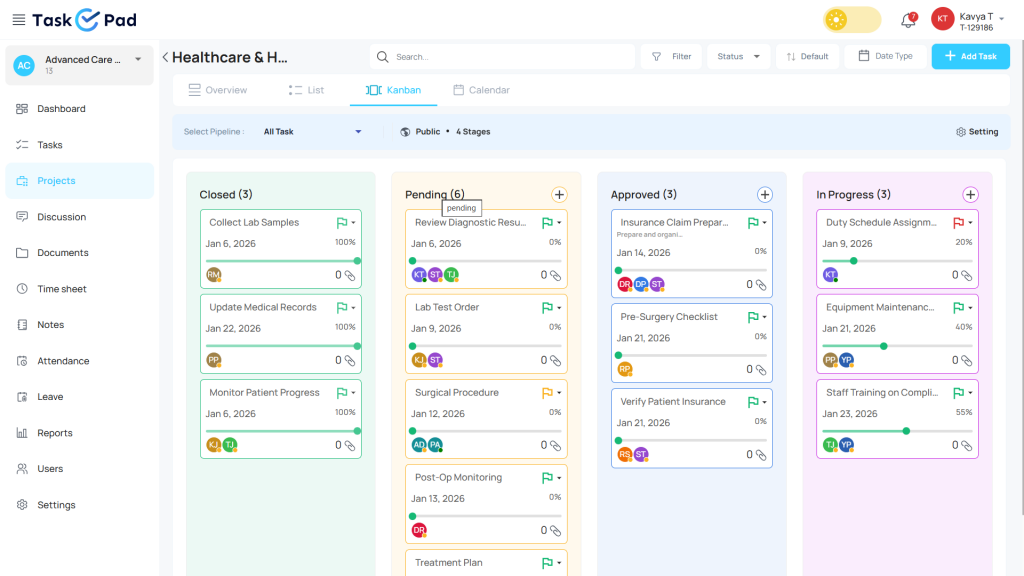Click the Time sheet sidebar icon

coord(22,289)
